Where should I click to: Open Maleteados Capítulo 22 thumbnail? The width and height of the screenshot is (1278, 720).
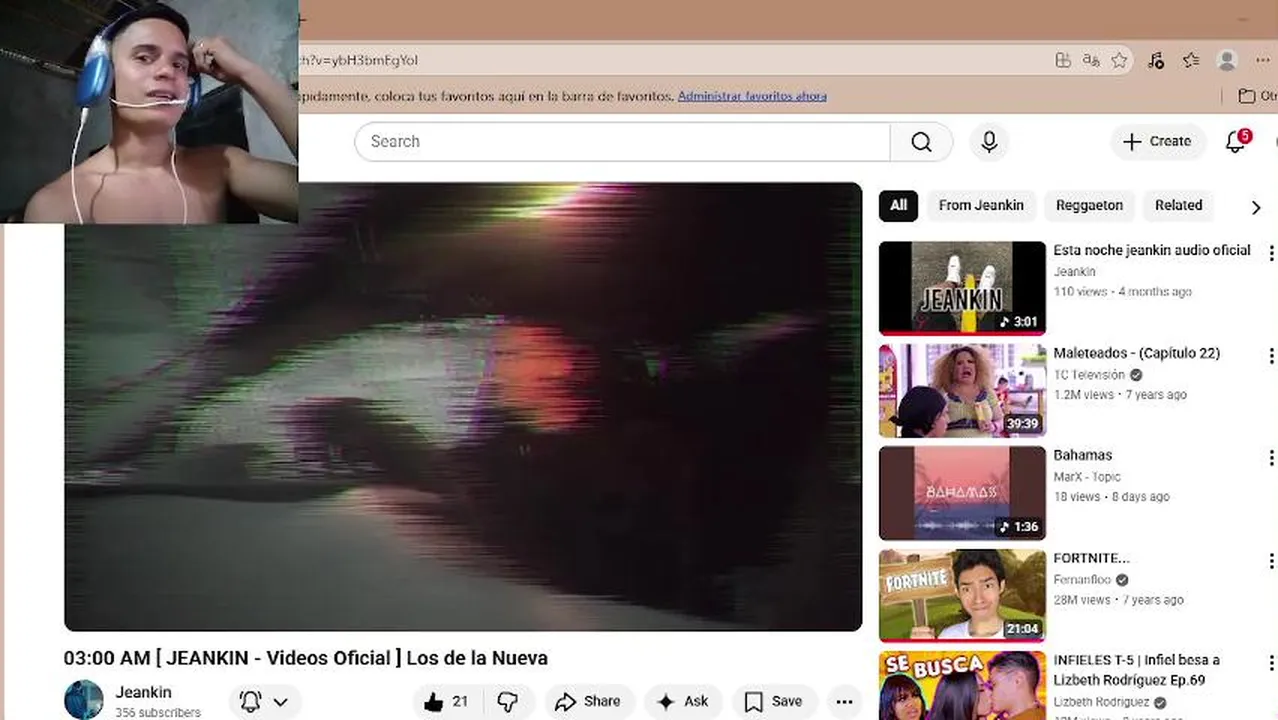click(962, 391)
